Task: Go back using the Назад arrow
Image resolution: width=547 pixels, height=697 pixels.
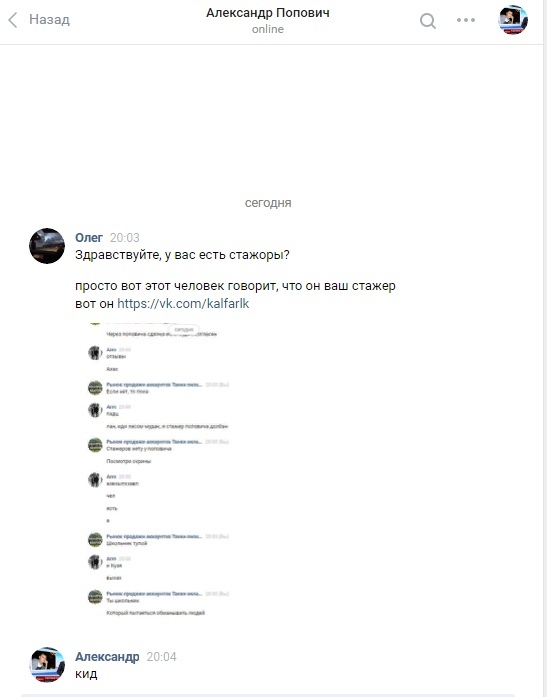Action: [x=13, y=20]
